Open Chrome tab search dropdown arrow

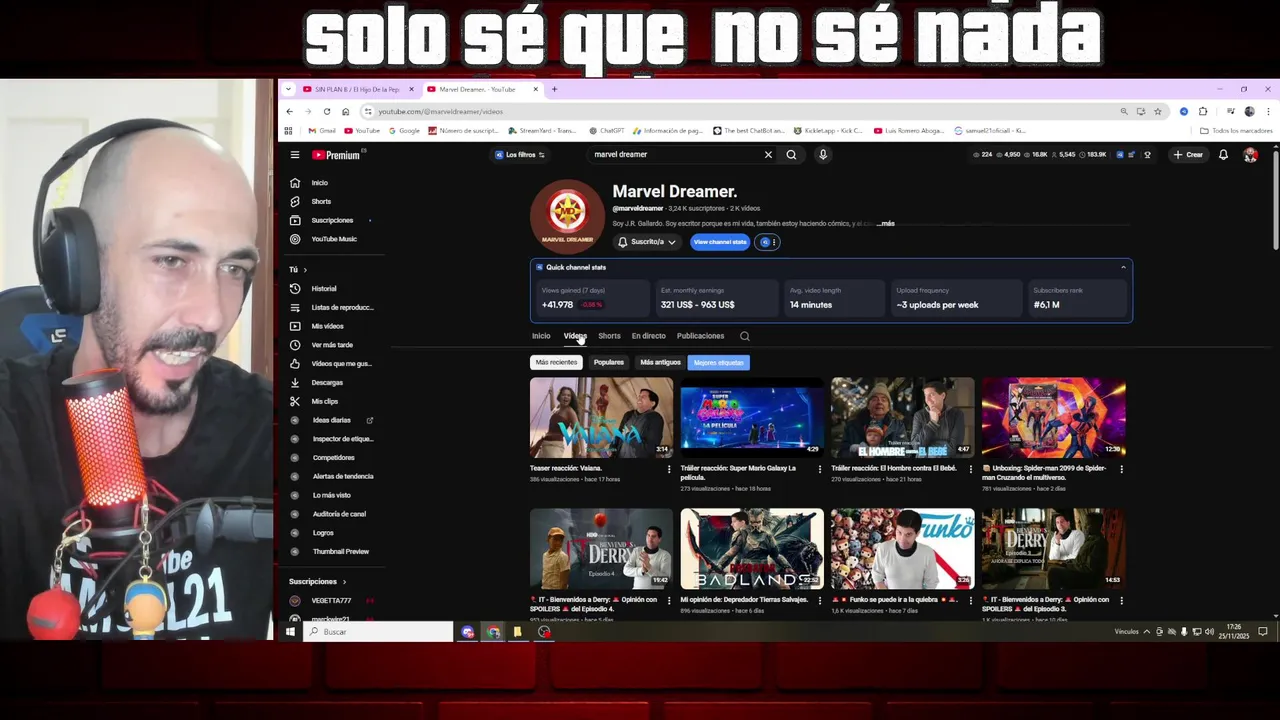(289, 89)
